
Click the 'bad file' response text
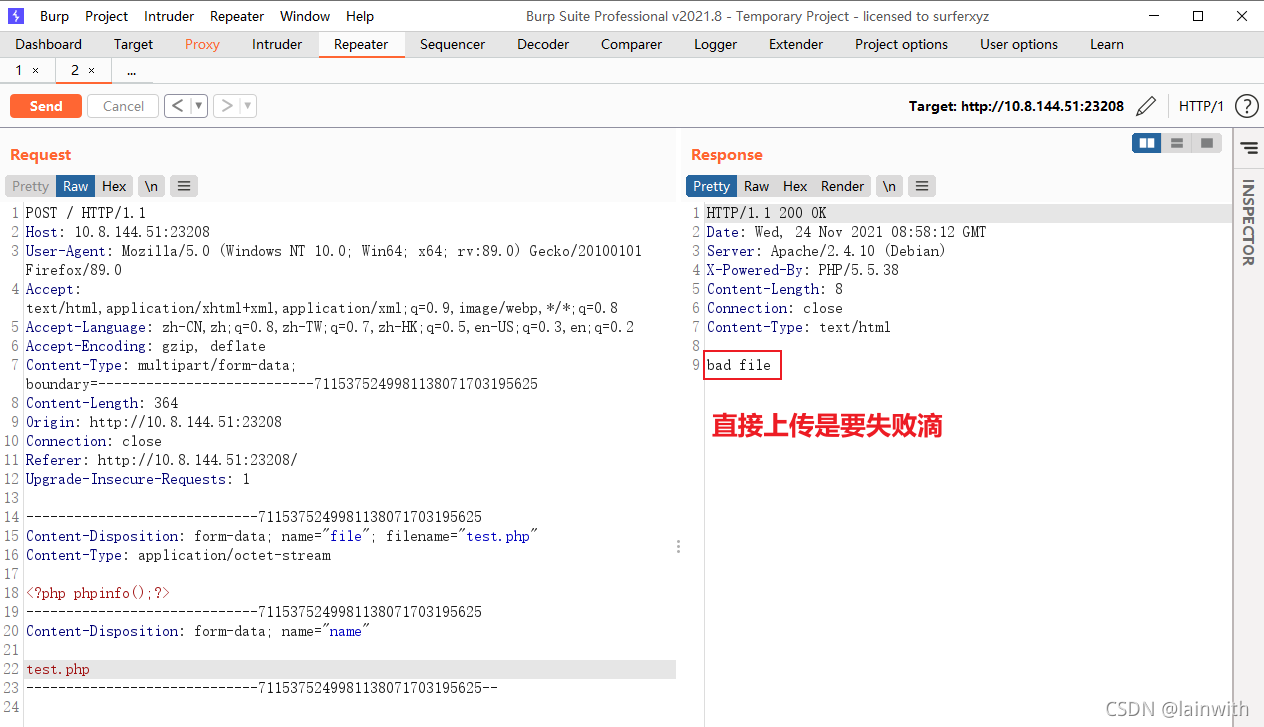click(739, 365)
